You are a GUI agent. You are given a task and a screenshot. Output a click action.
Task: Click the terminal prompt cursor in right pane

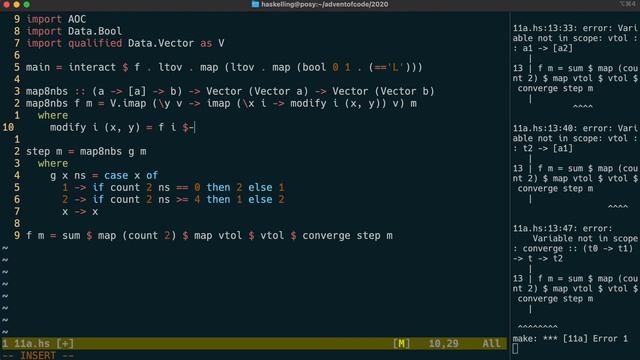coord(516,349)
